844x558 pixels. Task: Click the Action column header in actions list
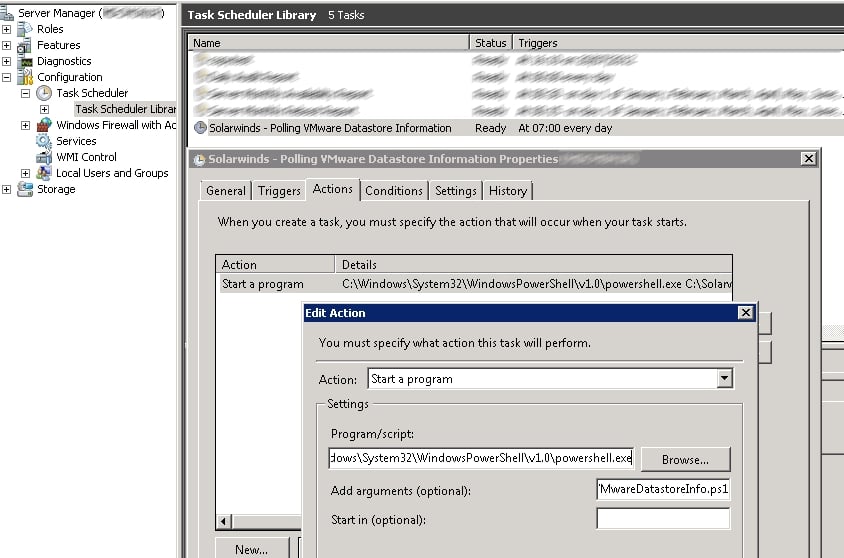coord(275,265)
